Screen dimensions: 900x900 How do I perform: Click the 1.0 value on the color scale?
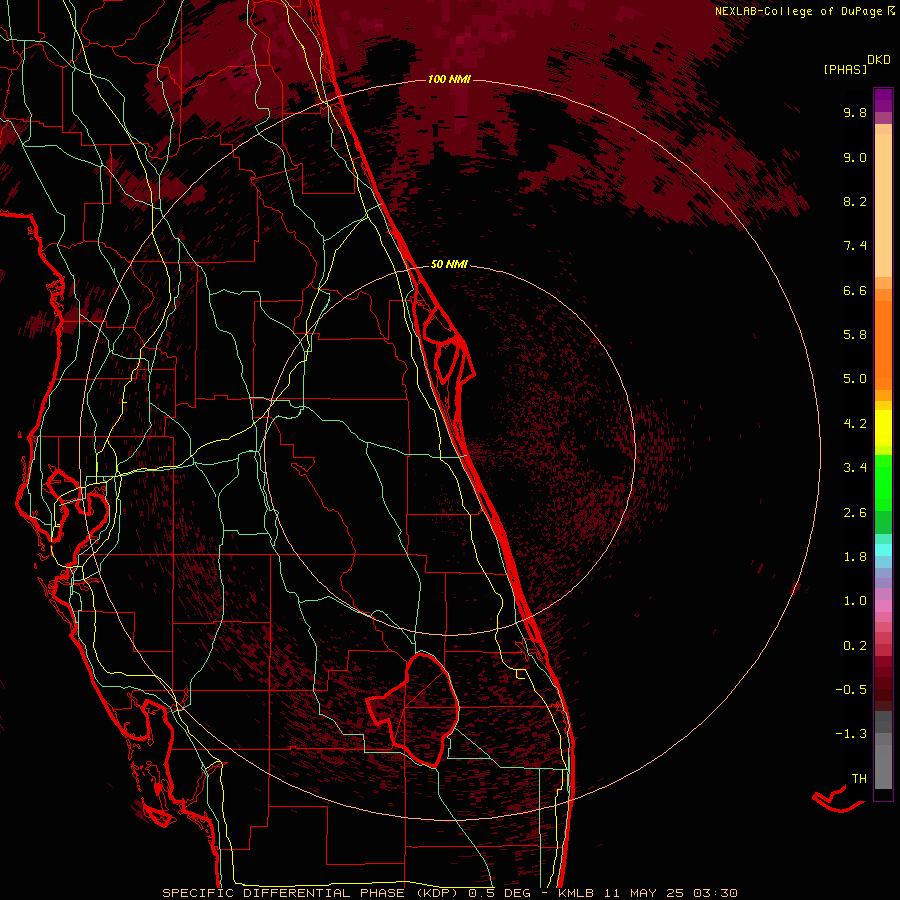(x=855, y=601)
